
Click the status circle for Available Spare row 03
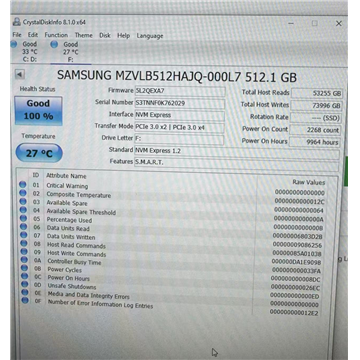click(23, 201)
